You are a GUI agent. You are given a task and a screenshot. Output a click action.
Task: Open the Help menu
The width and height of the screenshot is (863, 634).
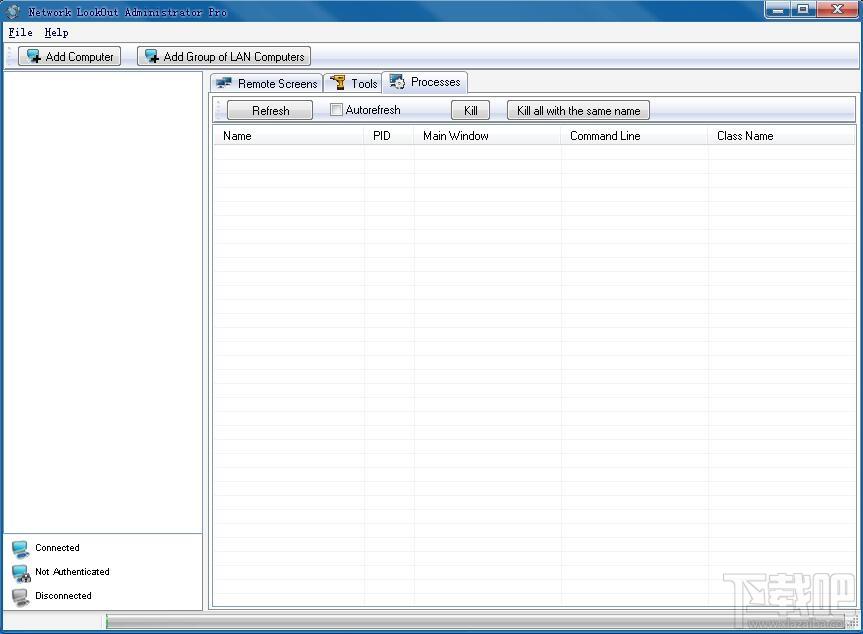click(x=56, y=32)
